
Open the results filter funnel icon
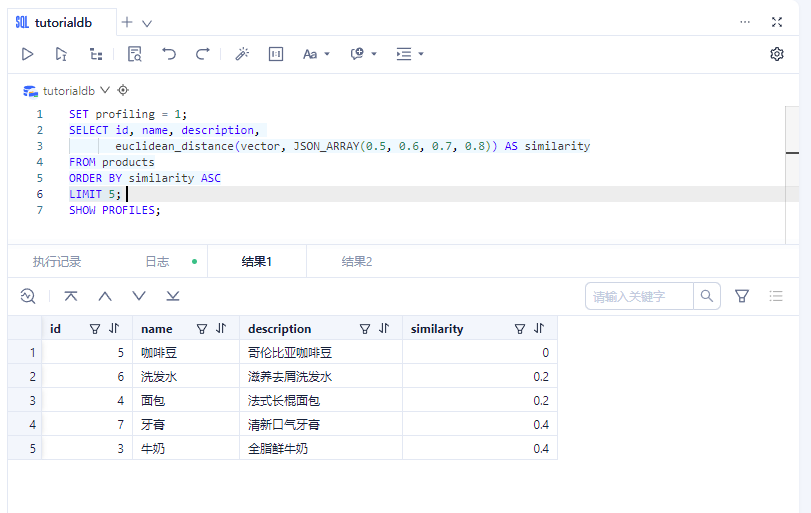(742, 296)
